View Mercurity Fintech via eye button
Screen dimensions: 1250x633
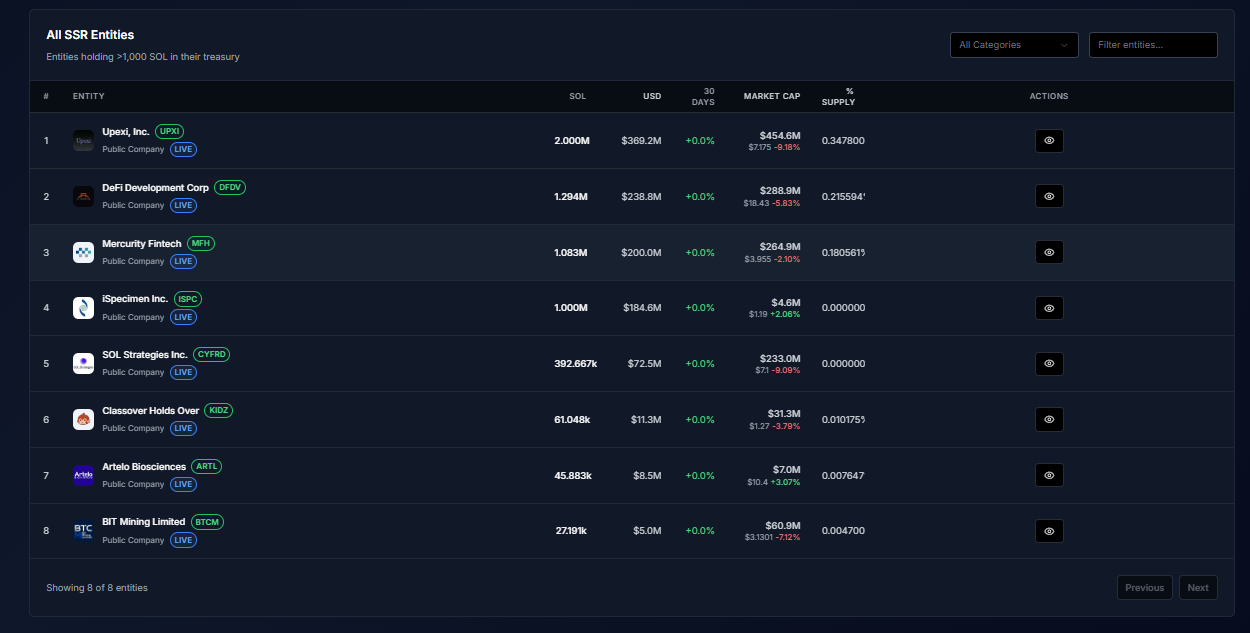tap(1049, 253)
